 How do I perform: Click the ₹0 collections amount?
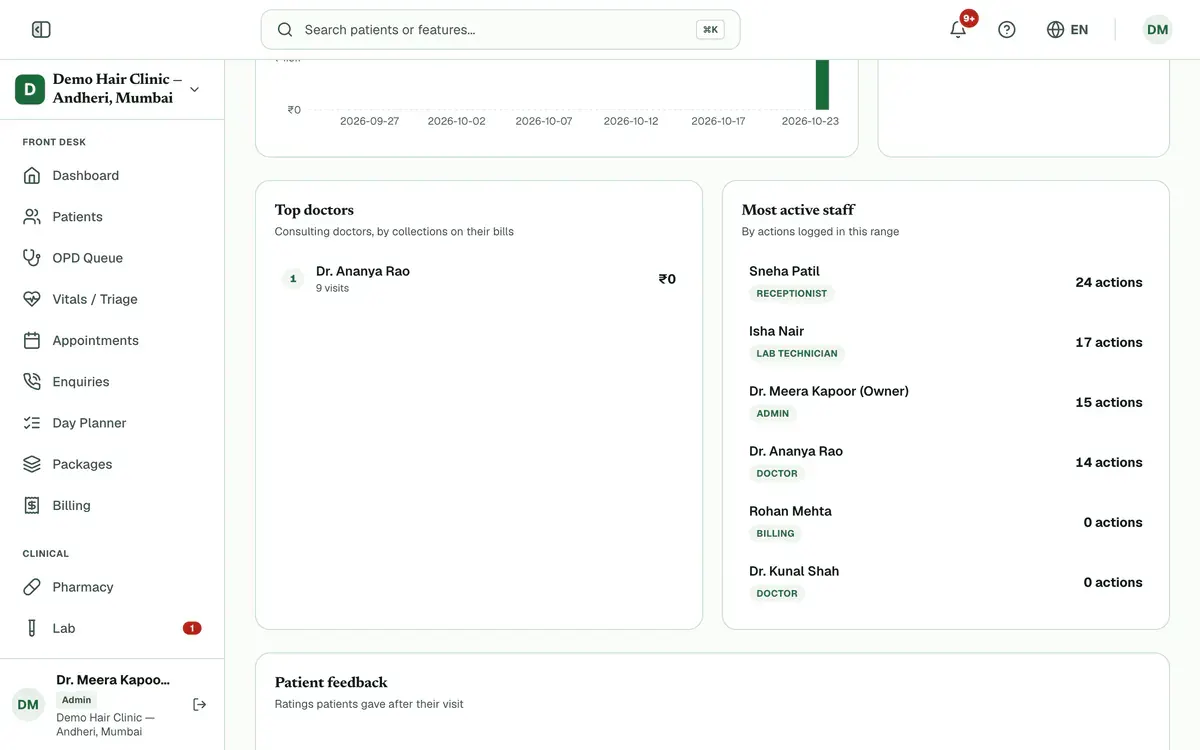click(667, 279)
